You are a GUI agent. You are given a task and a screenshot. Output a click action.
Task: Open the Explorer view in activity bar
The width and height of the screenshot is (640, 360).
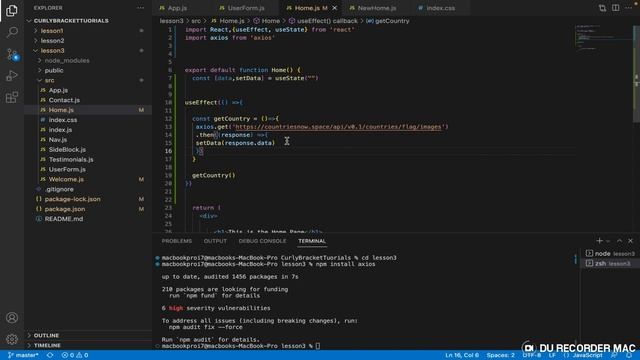tap(12, 11)
